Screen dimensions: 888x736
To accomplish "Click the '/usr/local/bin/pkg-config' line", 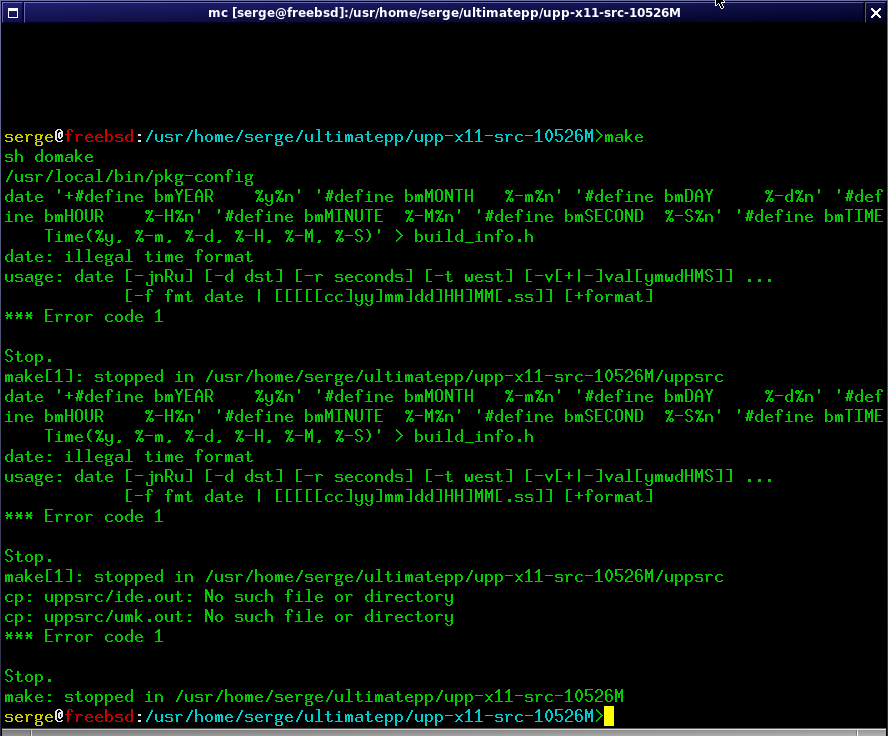I will (x=129, y=177).
